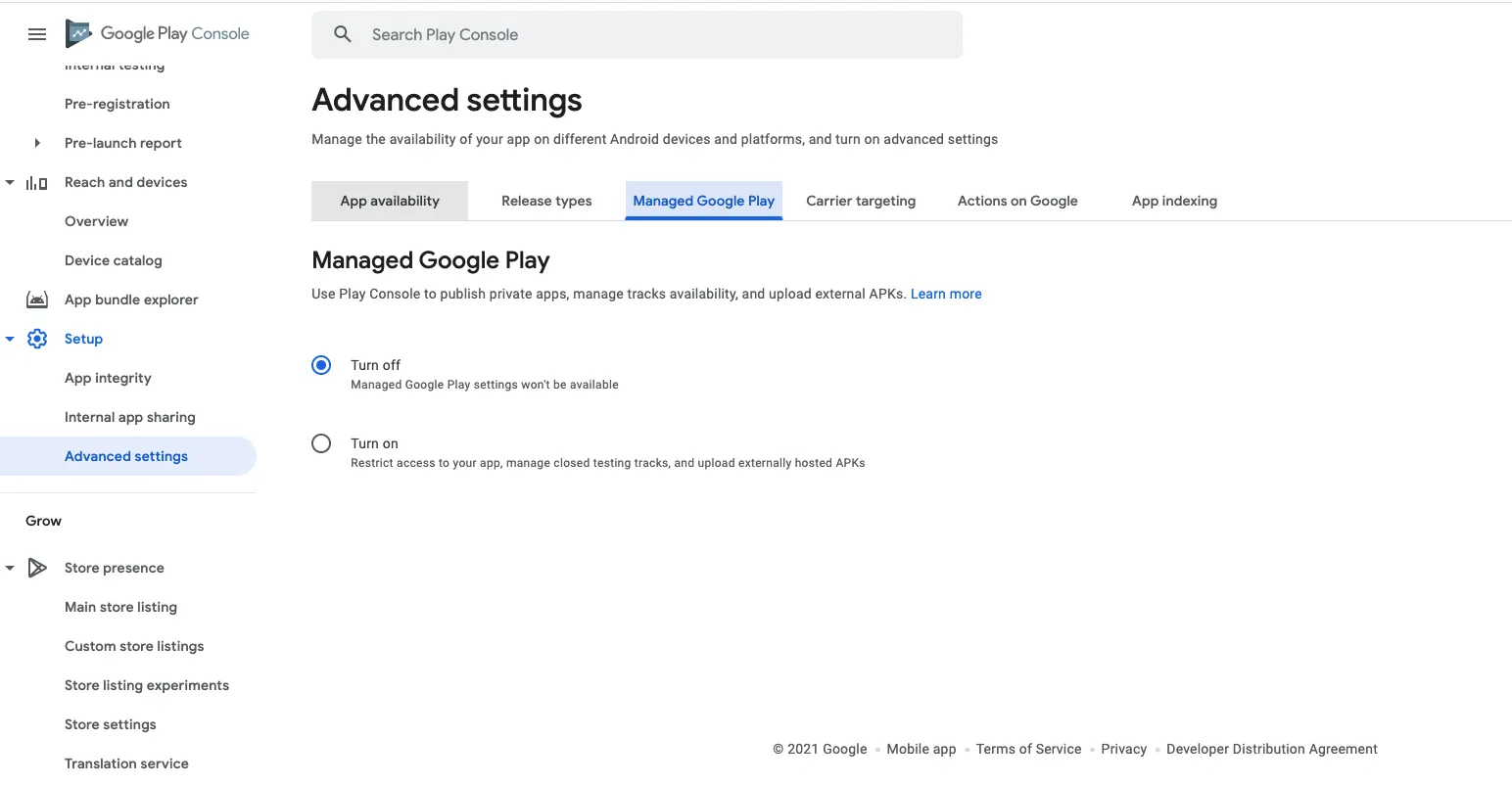Select the Turn off radio button
The image size is (1512, 785).
(321, 365)
